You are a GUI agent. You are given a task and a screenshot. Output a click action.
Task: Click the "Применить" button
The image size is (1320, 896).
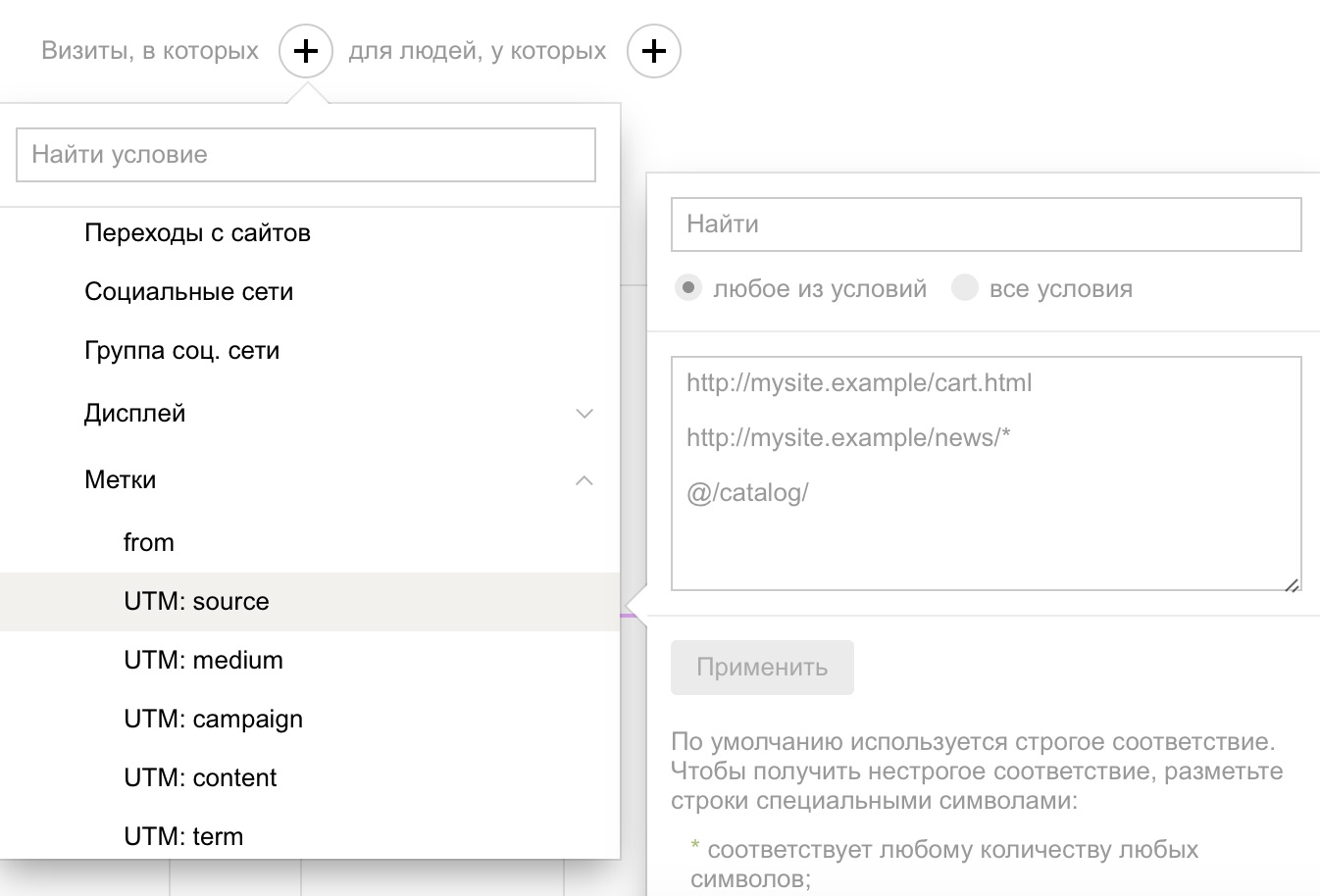point(762,668)
